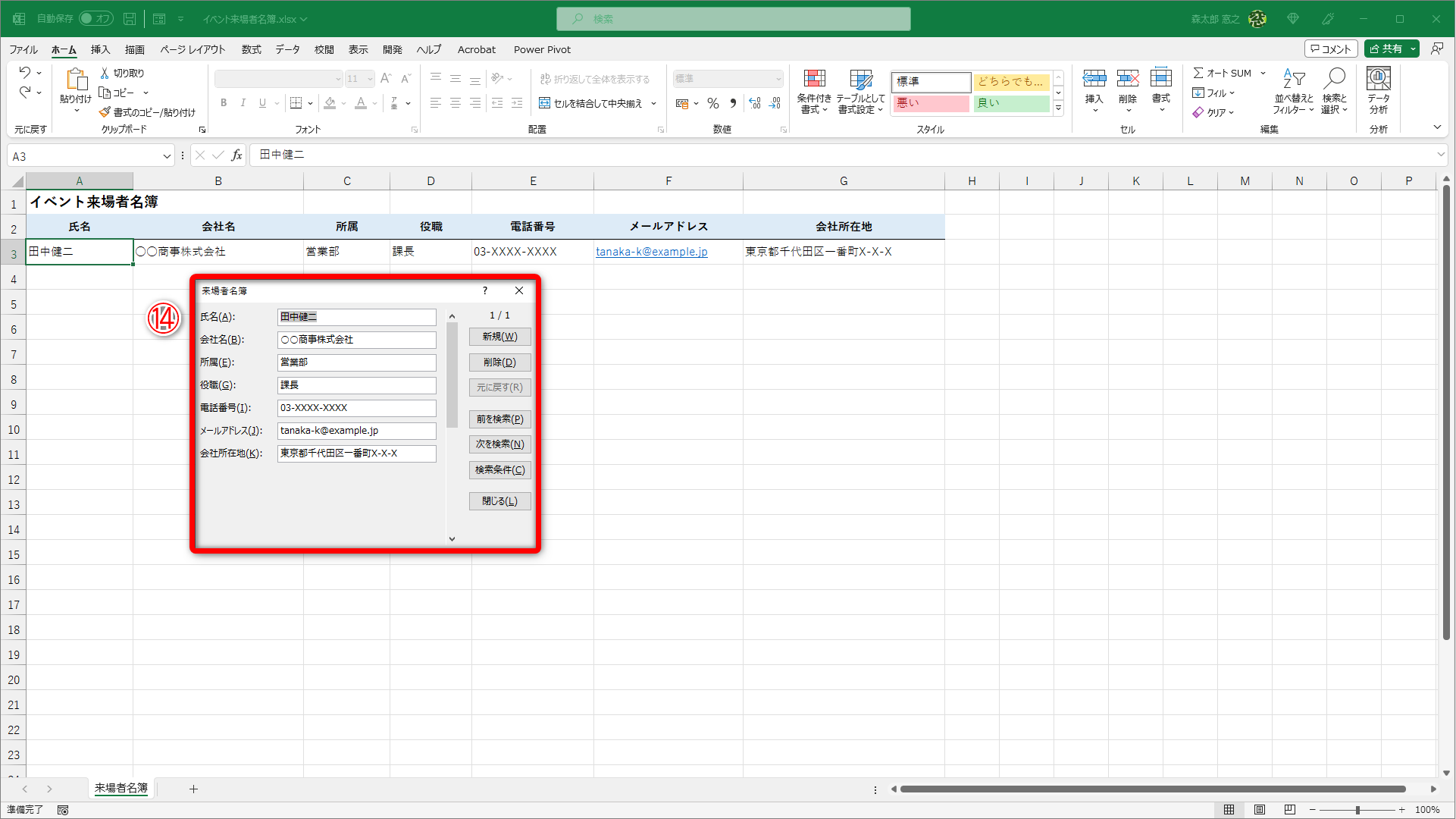Click the Insert cells icon
The height and width of the screenshot is (819, 1456).
[x=1094, y=79]
